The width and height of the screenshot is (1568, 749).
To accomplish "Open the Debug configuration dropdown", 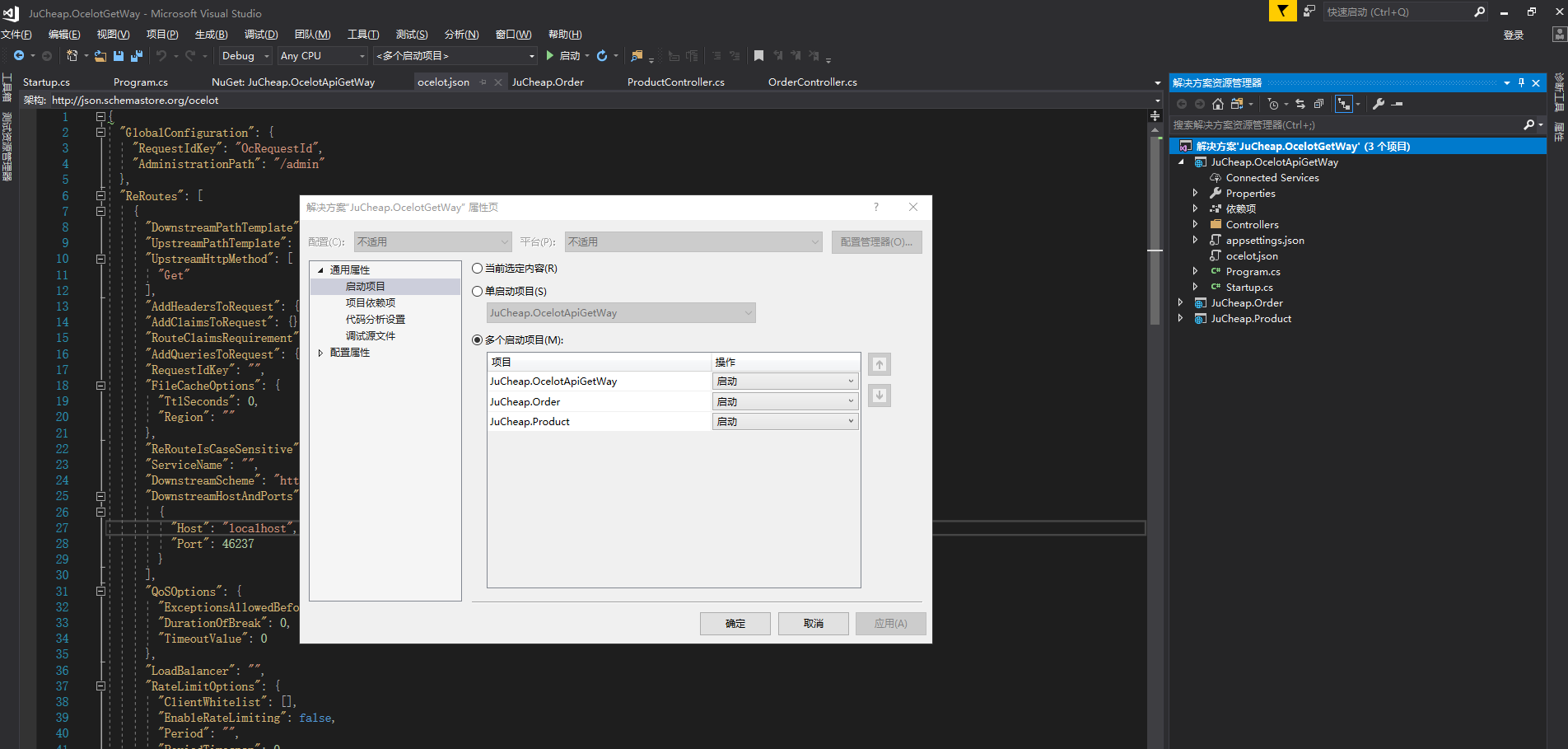I will click(x=245, y=56).
